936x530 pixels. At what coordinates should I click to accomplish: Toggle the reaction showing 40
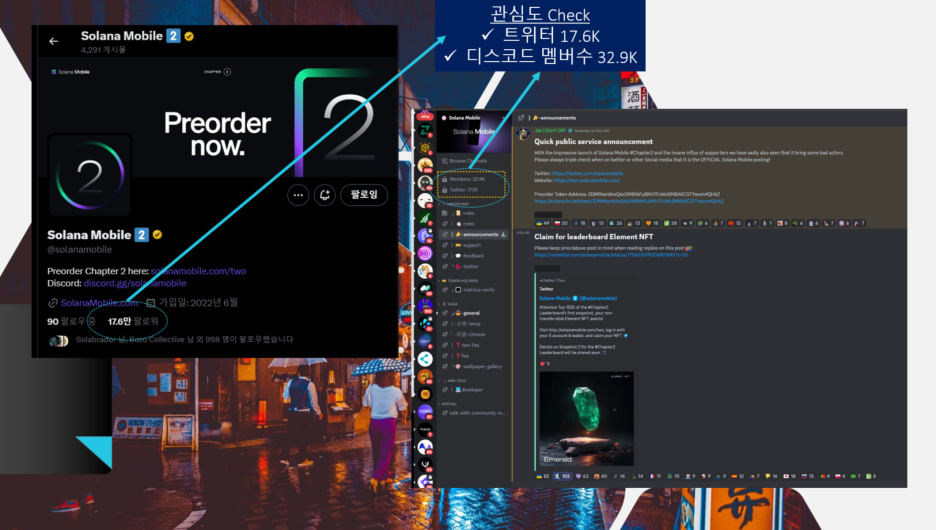tap(601, 476)
